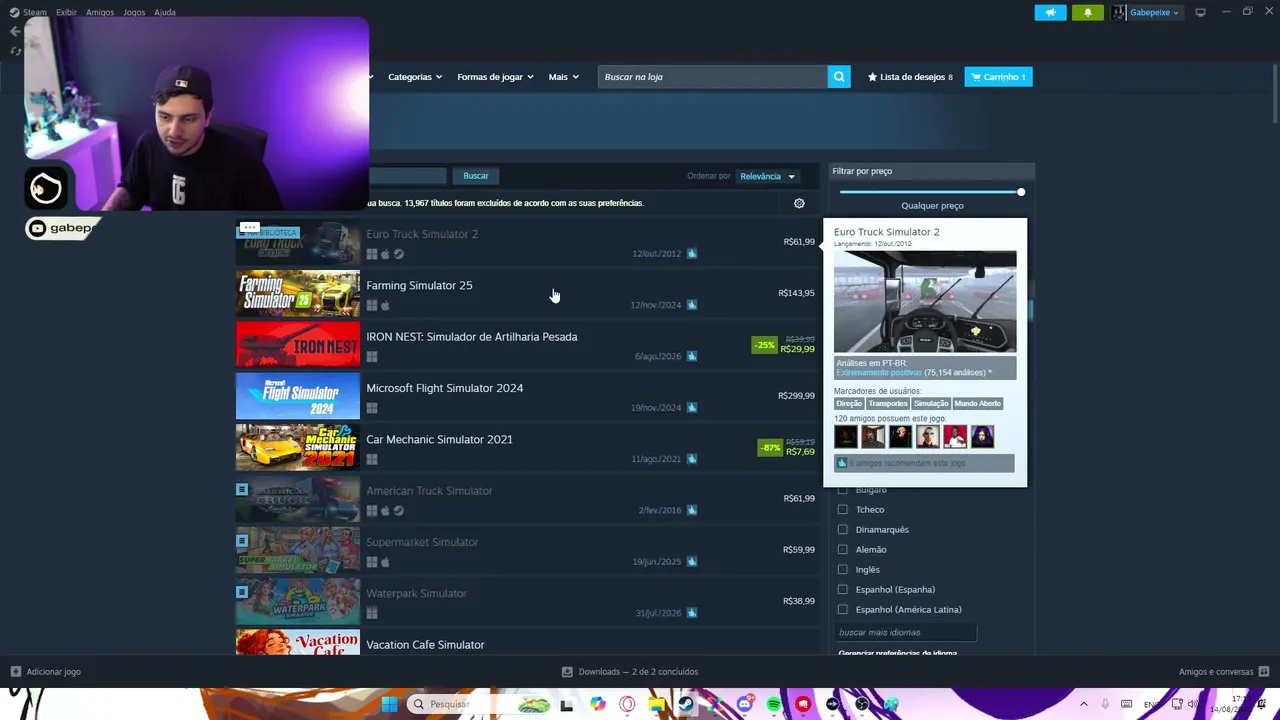1280x720 pixels.
Task: Click the Mundo Aberto user tag
Action: [x=977, y=403]
